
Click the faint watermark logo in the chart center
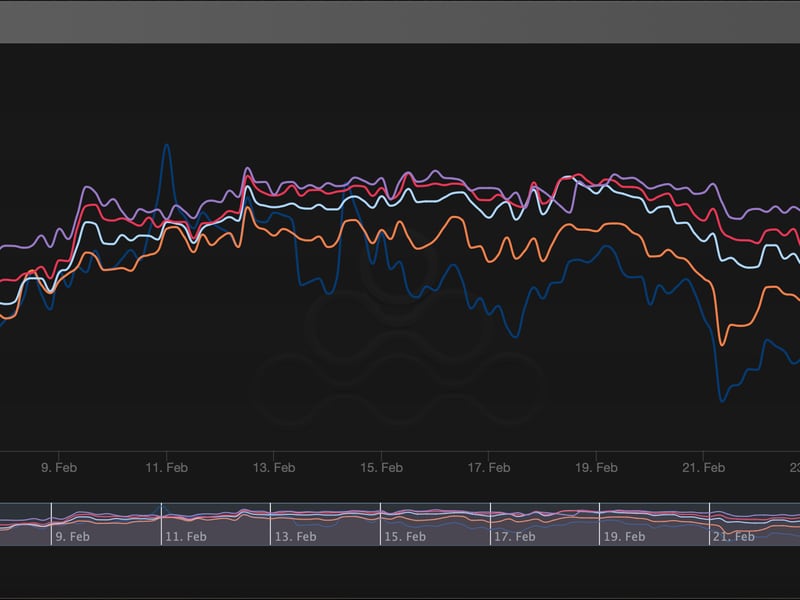pos(400,340)
